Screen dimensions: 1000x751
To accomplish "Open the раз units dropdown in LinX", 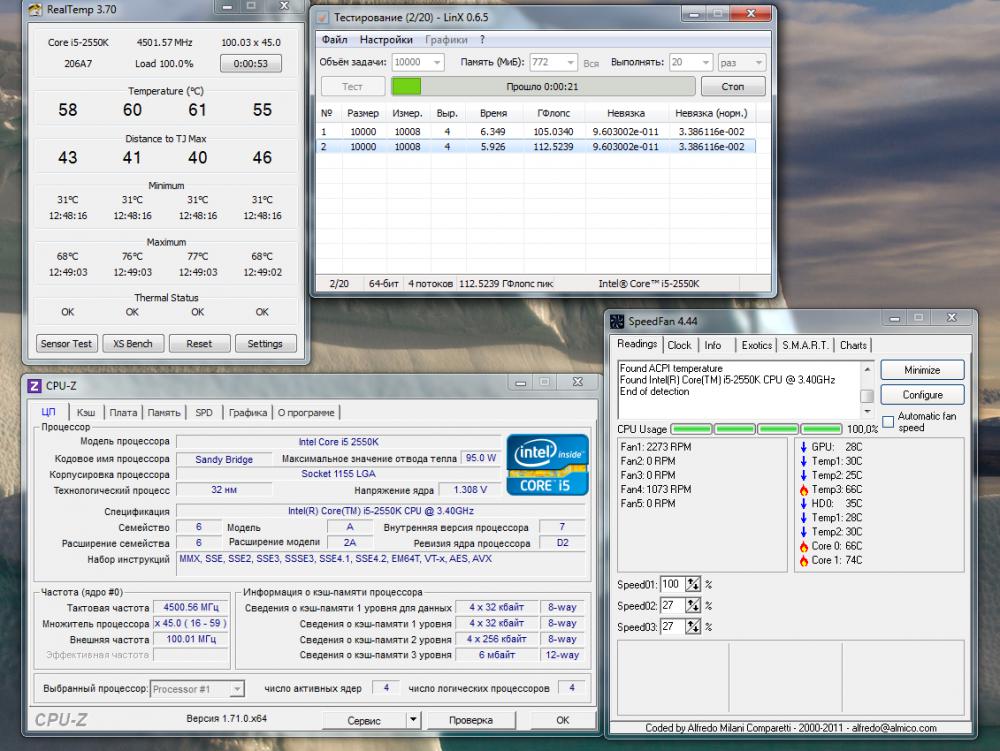I will click(x=758, y=62).
